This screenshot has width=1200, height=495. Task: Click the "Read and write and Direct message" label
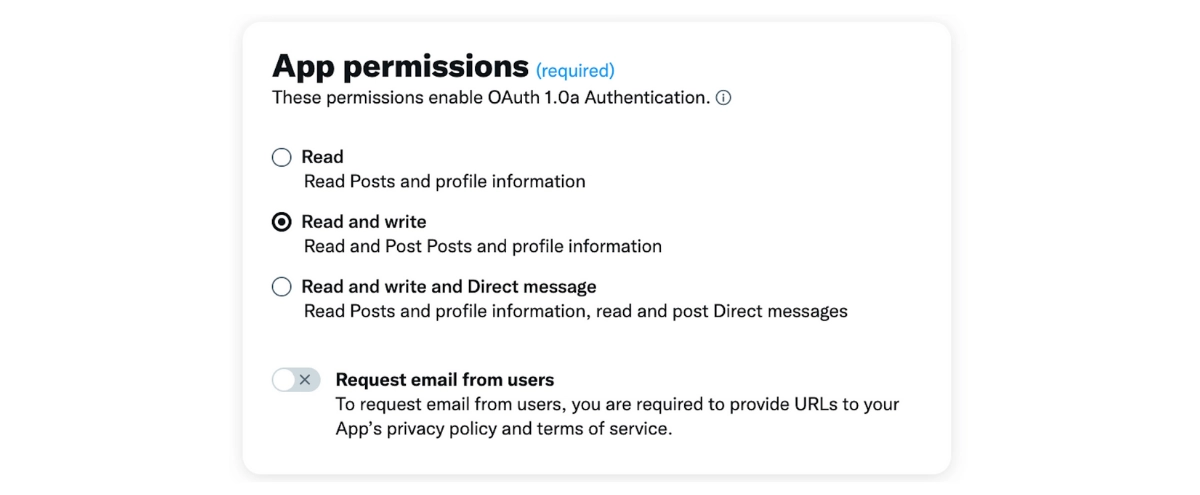click(x=449, y=287)
